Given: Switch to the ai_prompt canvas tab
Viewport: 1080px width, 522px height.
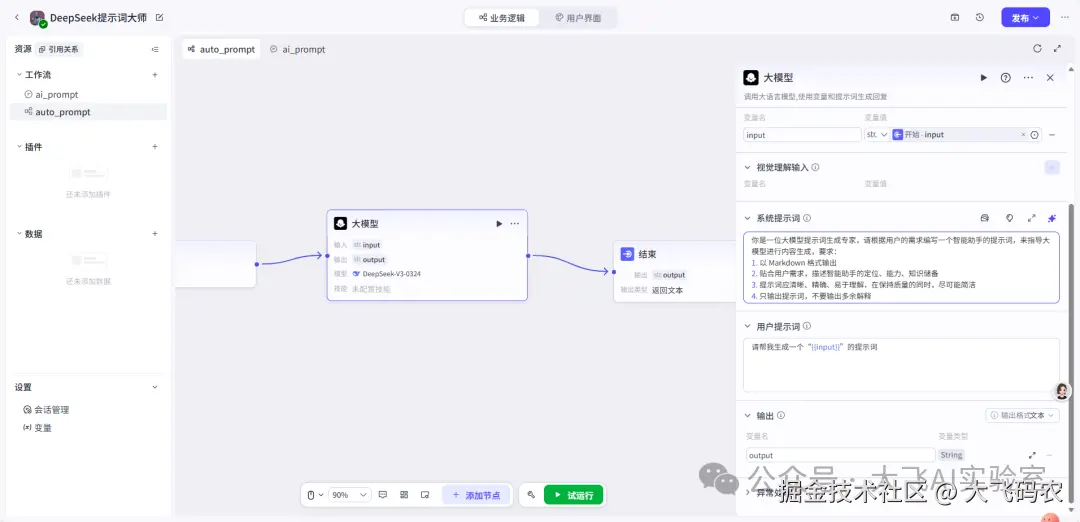Looking at the screenshot, I should click(298, 50).
